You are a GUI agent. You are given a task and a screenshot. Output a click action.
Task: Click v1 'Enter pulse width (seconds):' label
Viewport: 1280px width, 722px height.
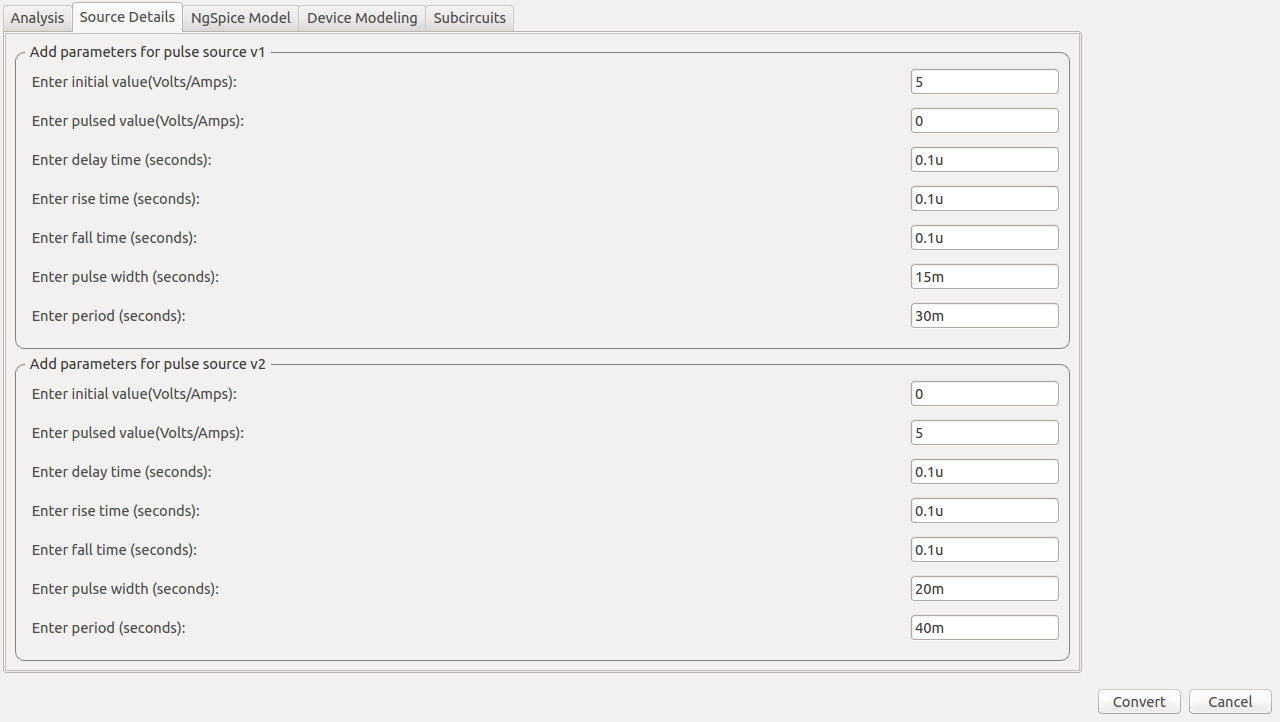tap(125, 277)
